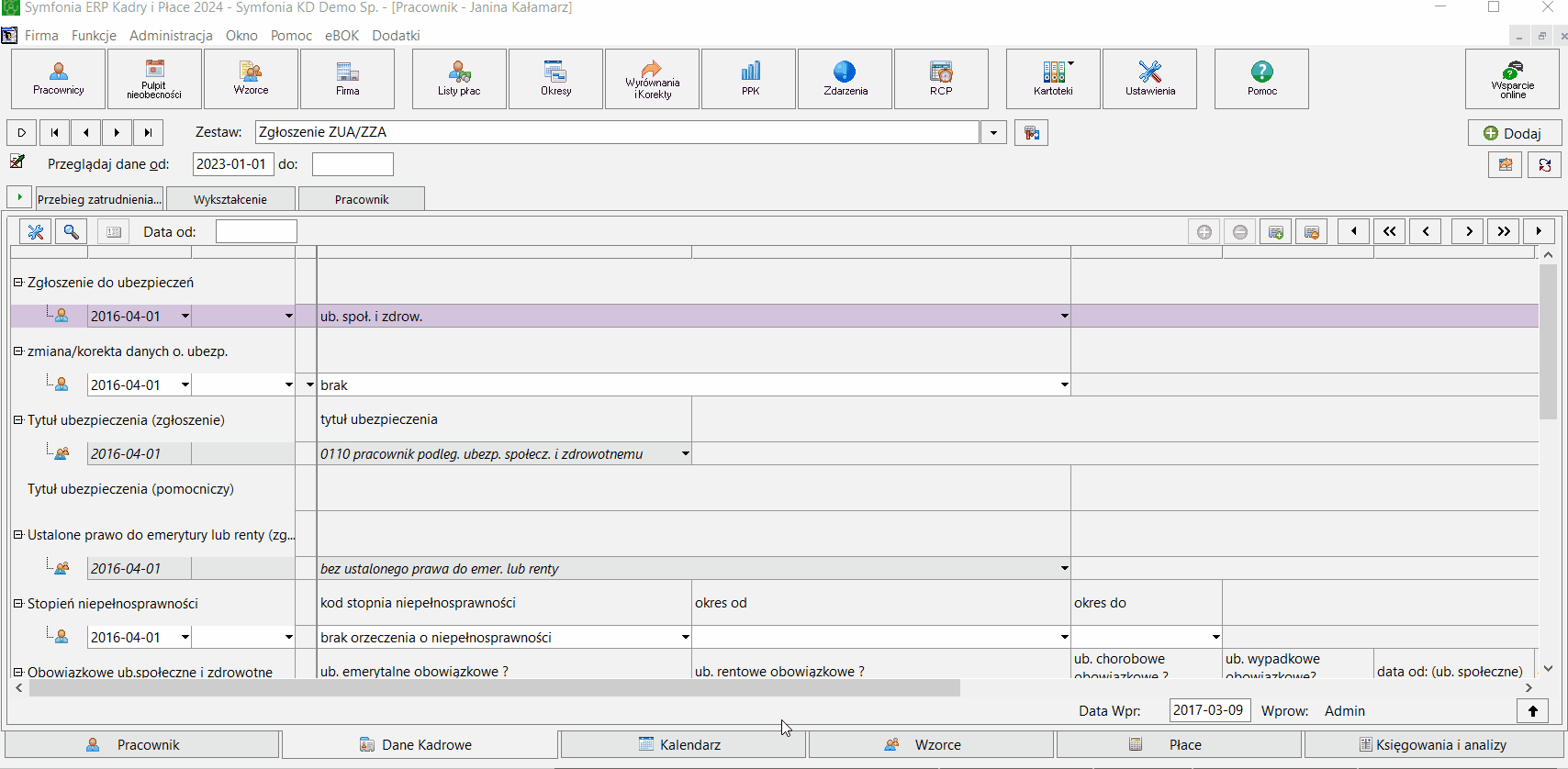Open the Zestaw dropdown arrow
Image resolution: width=1568 pixels, height=769 pixels.
click(x=993, y=133)
